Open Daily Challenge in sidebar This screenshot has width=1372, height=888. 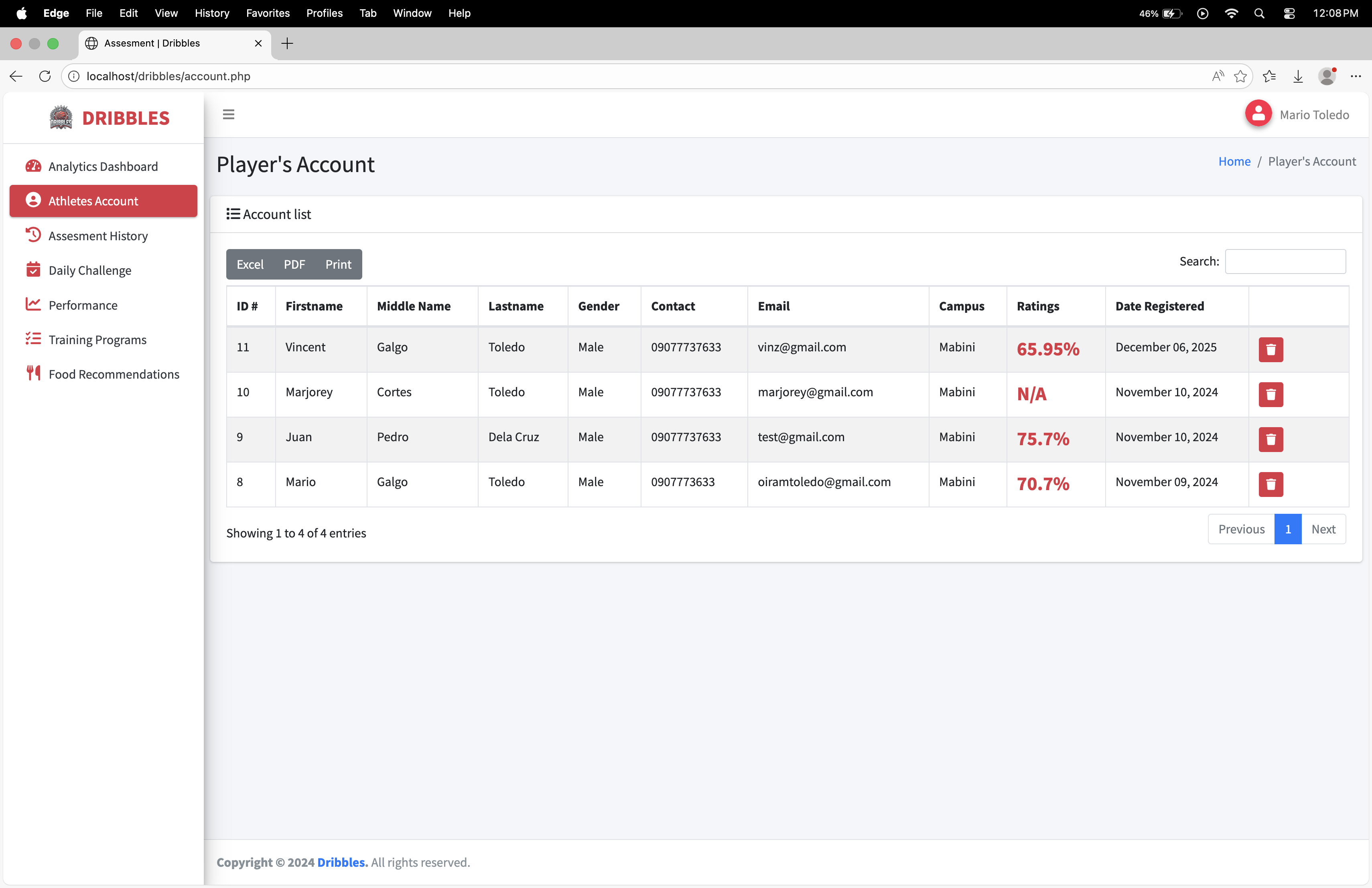coord(90,270)
